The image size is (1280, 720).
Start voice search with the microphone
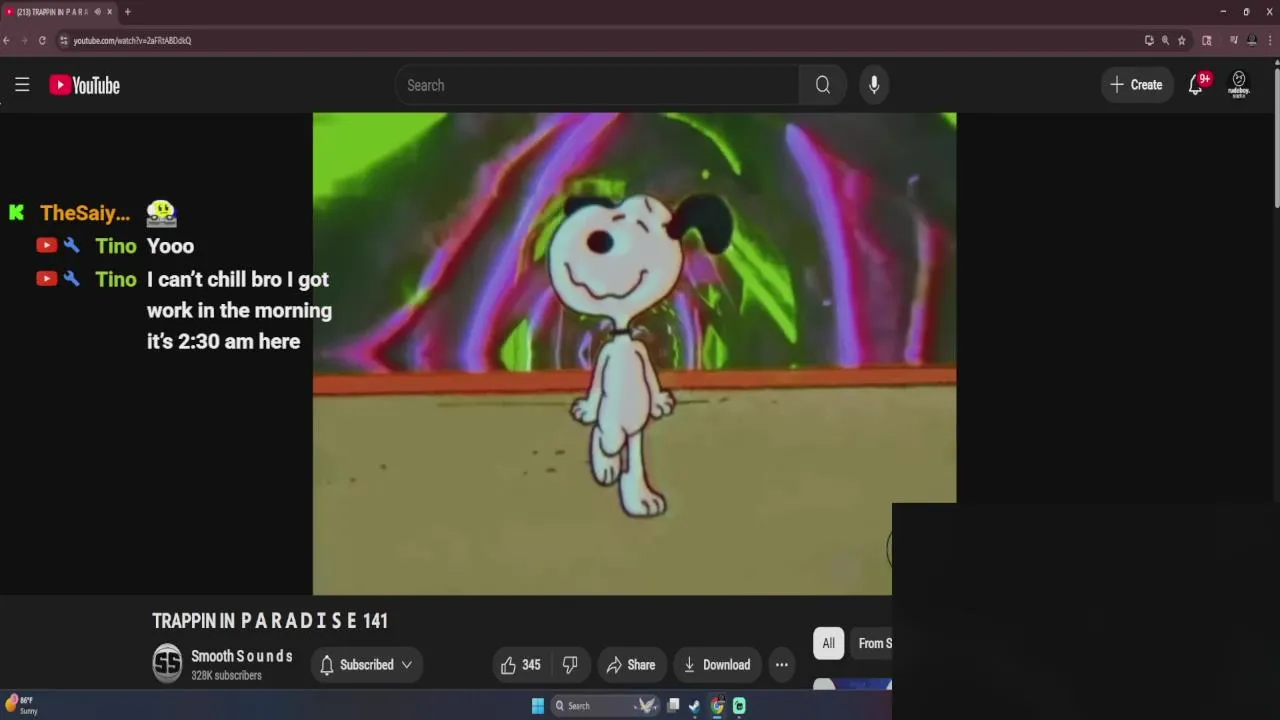pyautogui.click(x=874, y=85)
